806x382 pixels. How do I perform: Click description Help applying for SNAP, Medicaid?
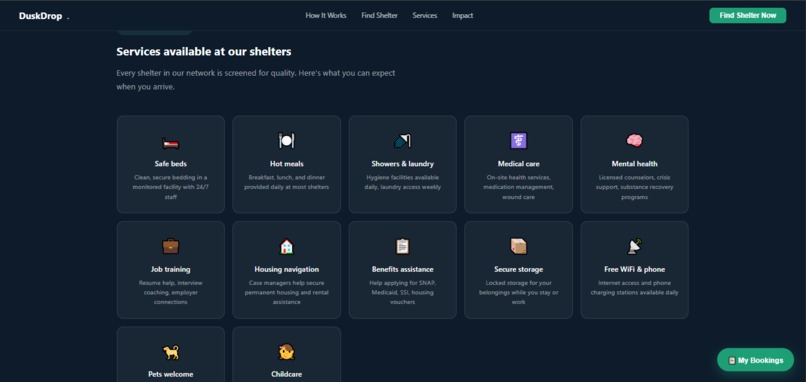click(x=402, y=293)
